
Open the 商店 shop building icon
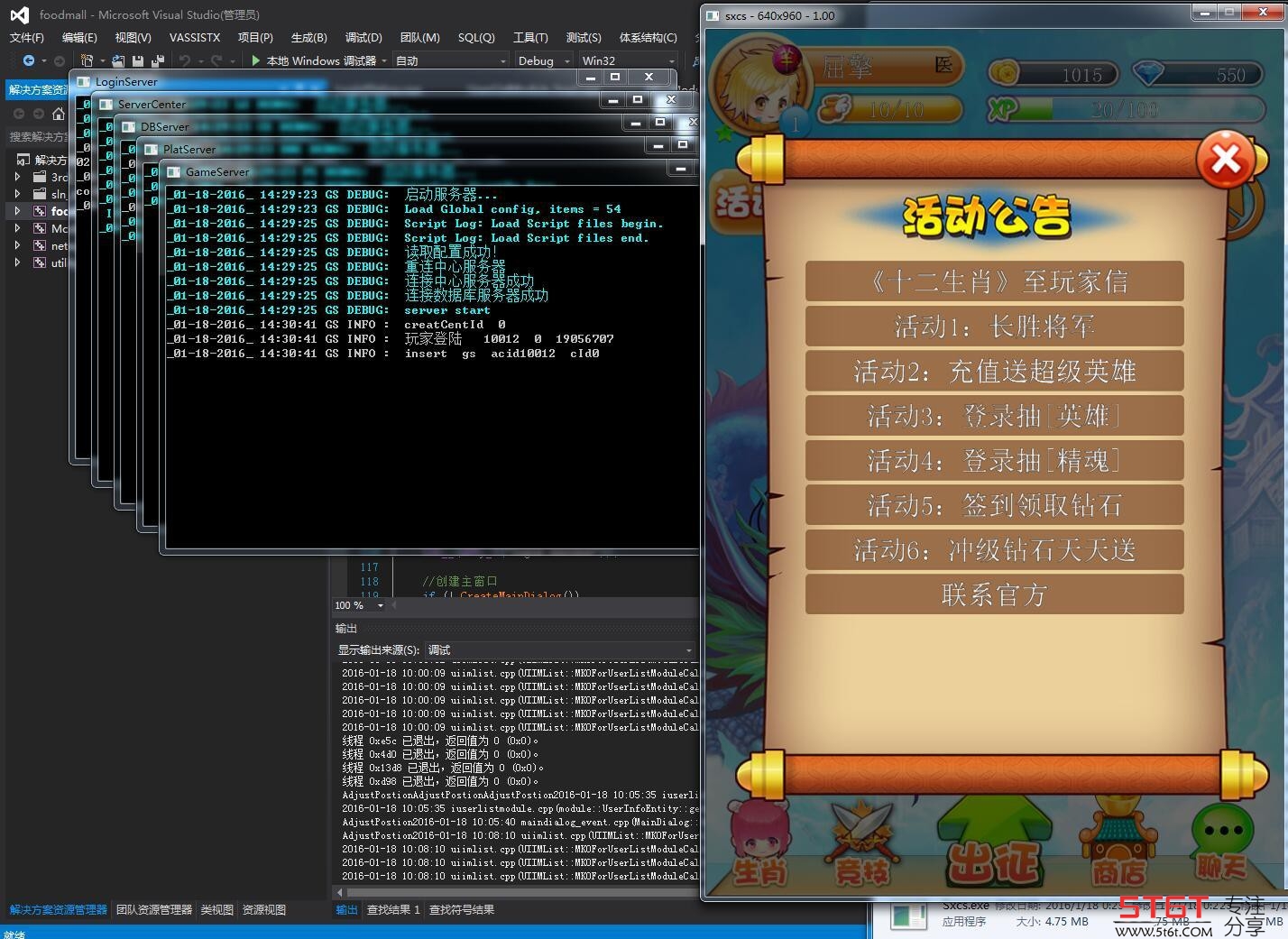[x=1118, y=845]
